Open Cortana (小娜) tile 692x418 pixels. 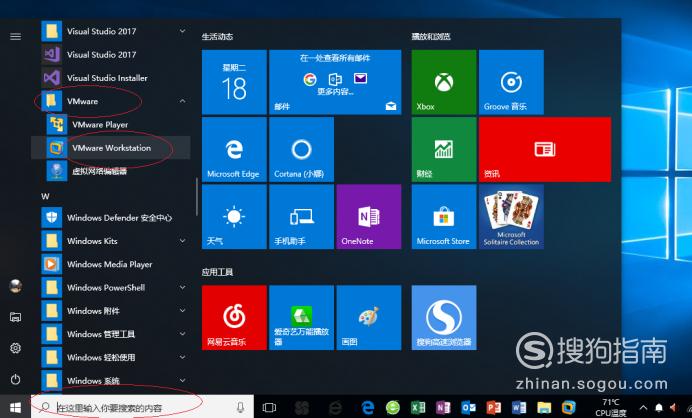301,149
